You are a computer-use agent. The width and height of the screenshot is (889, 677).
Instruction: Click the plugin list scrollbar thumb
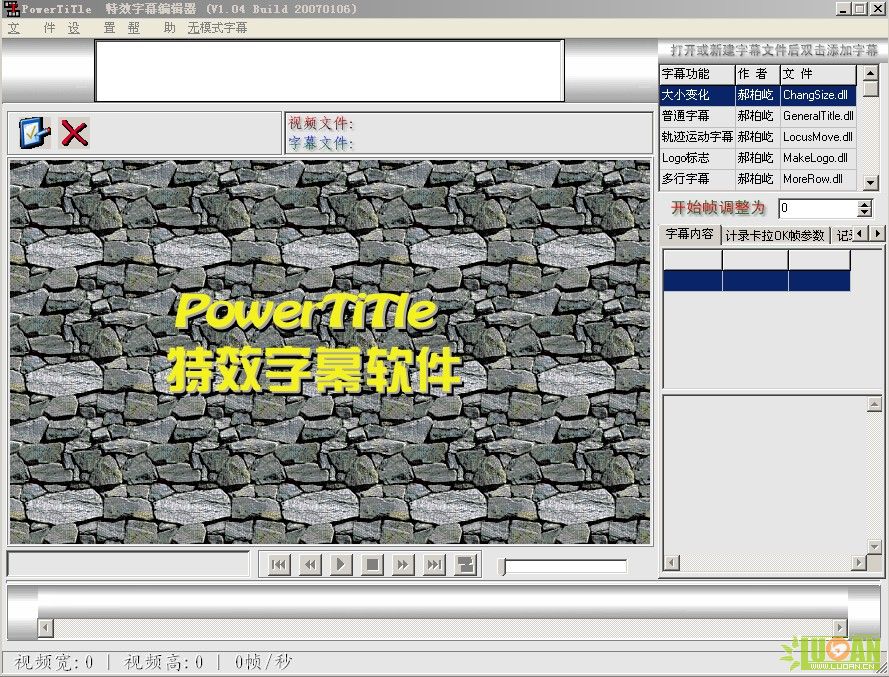[870, 89]
